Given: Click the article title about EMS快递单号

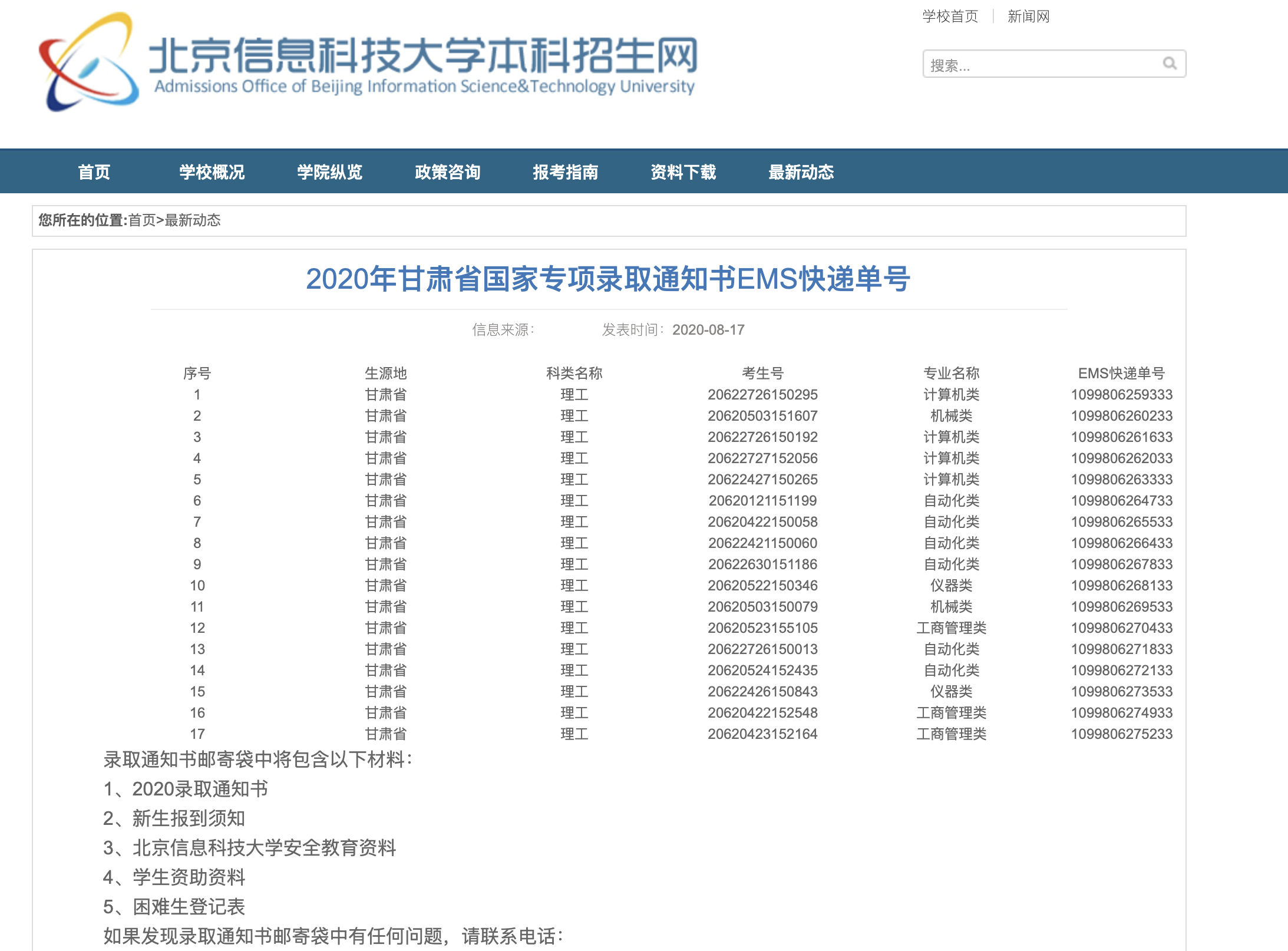Looking at the screenshot, I should (608, 279).
